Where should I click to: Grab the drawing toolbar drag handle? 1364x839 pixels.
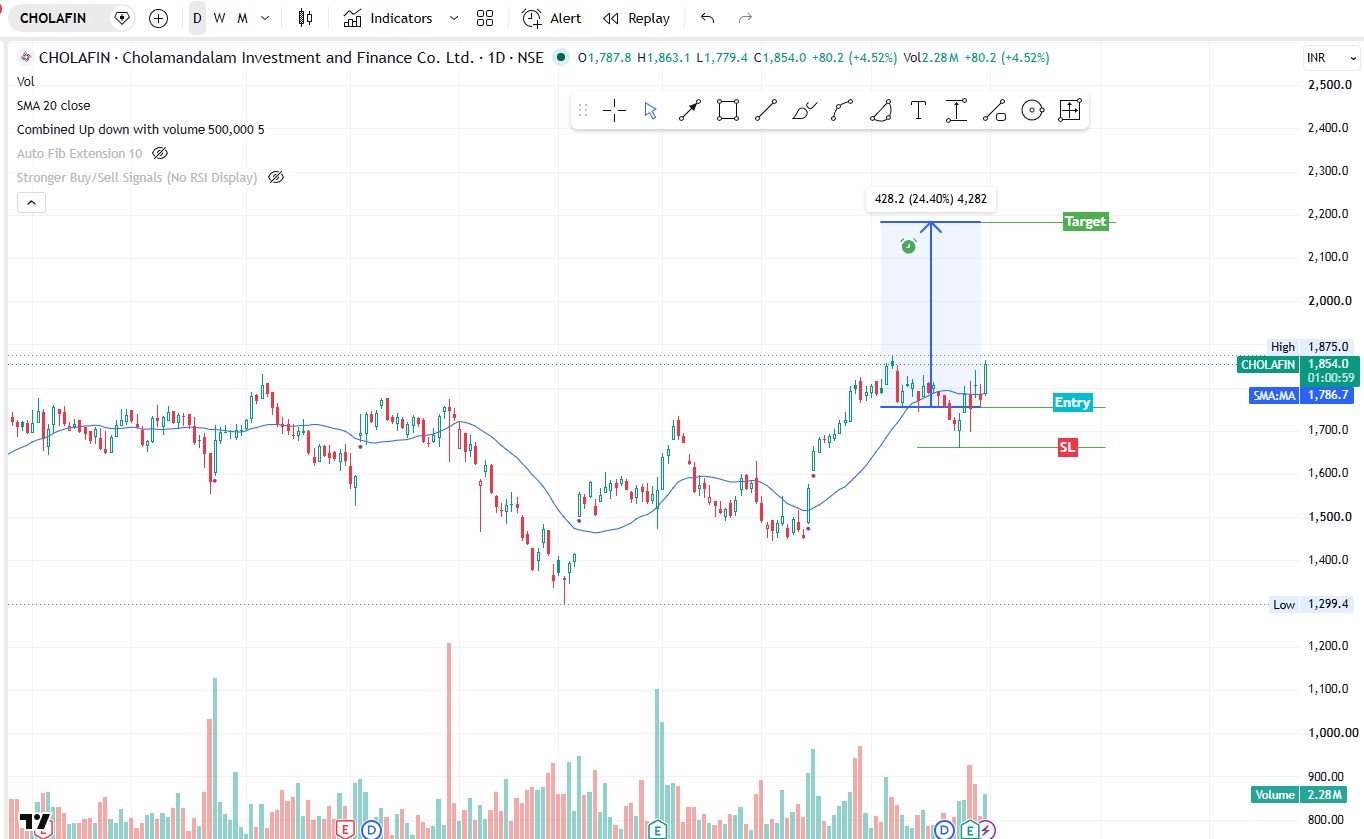pyautogui.click(x=583, y=110)
